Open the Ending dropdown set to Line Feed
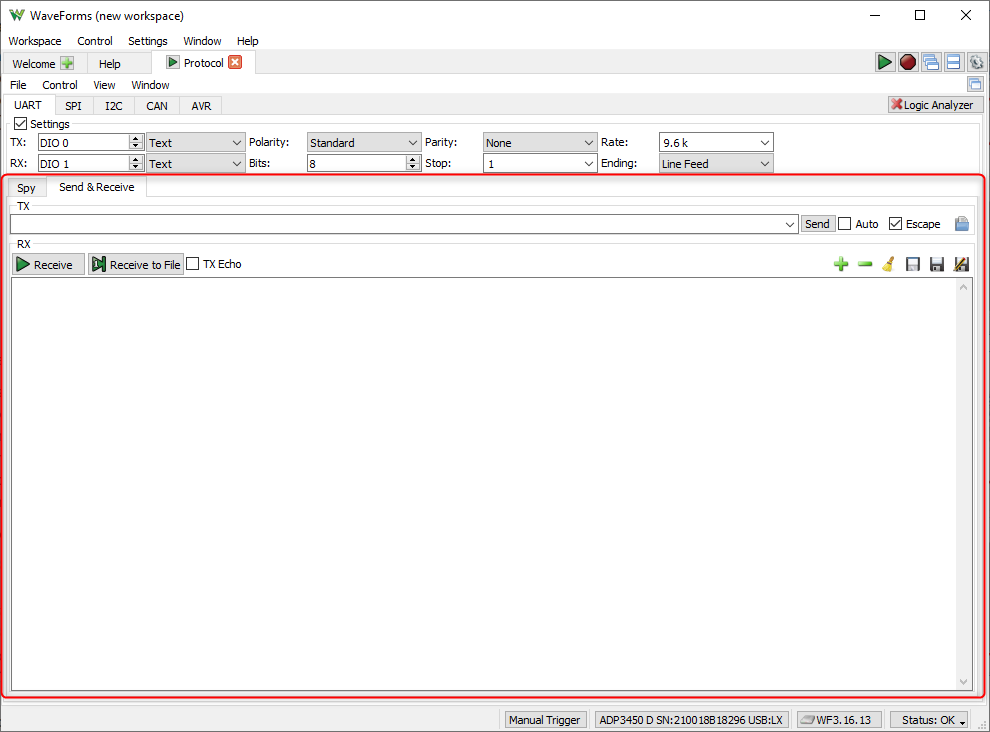Image resolution: width=990 pixels, height=732 pixels. click(716, 164)
